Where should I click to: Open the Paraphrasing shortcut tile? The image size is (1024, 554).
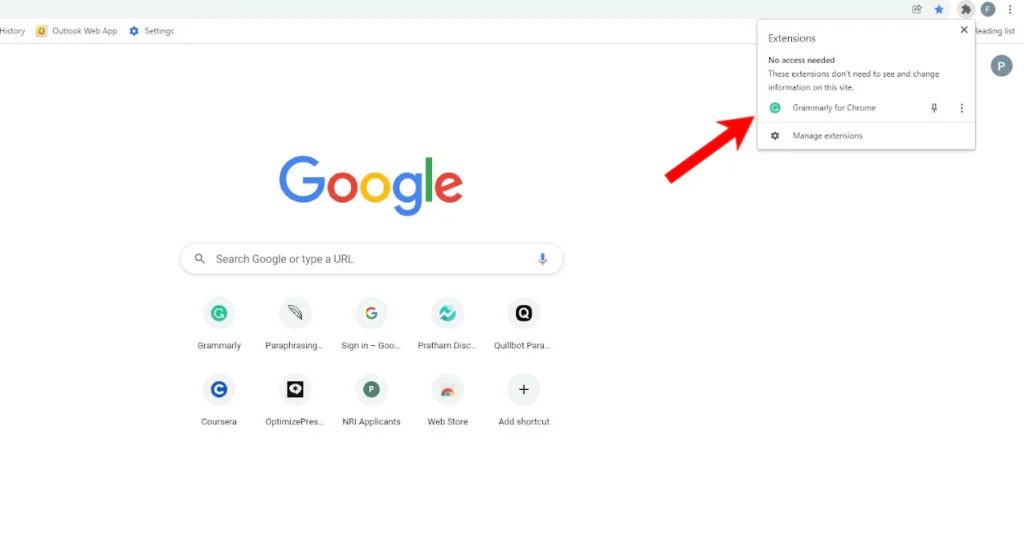[295, 325]
